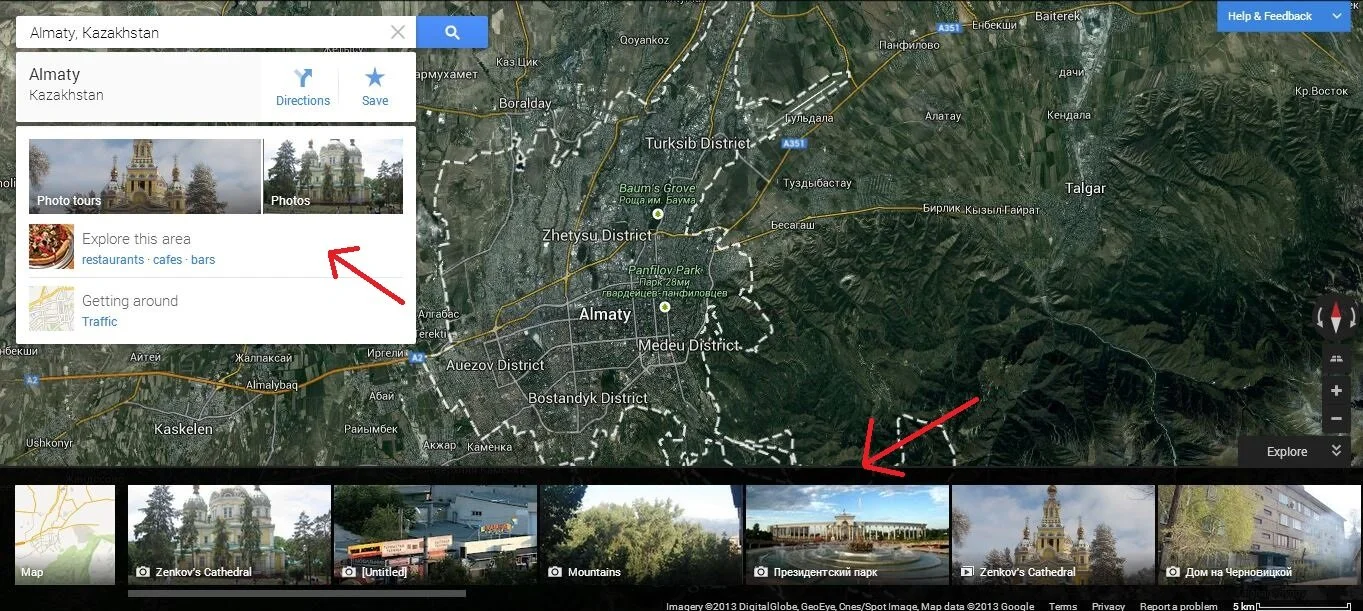This screenshot has width=1363, height=611.
Task: Open the Traffic link
Action: point(99,322)
